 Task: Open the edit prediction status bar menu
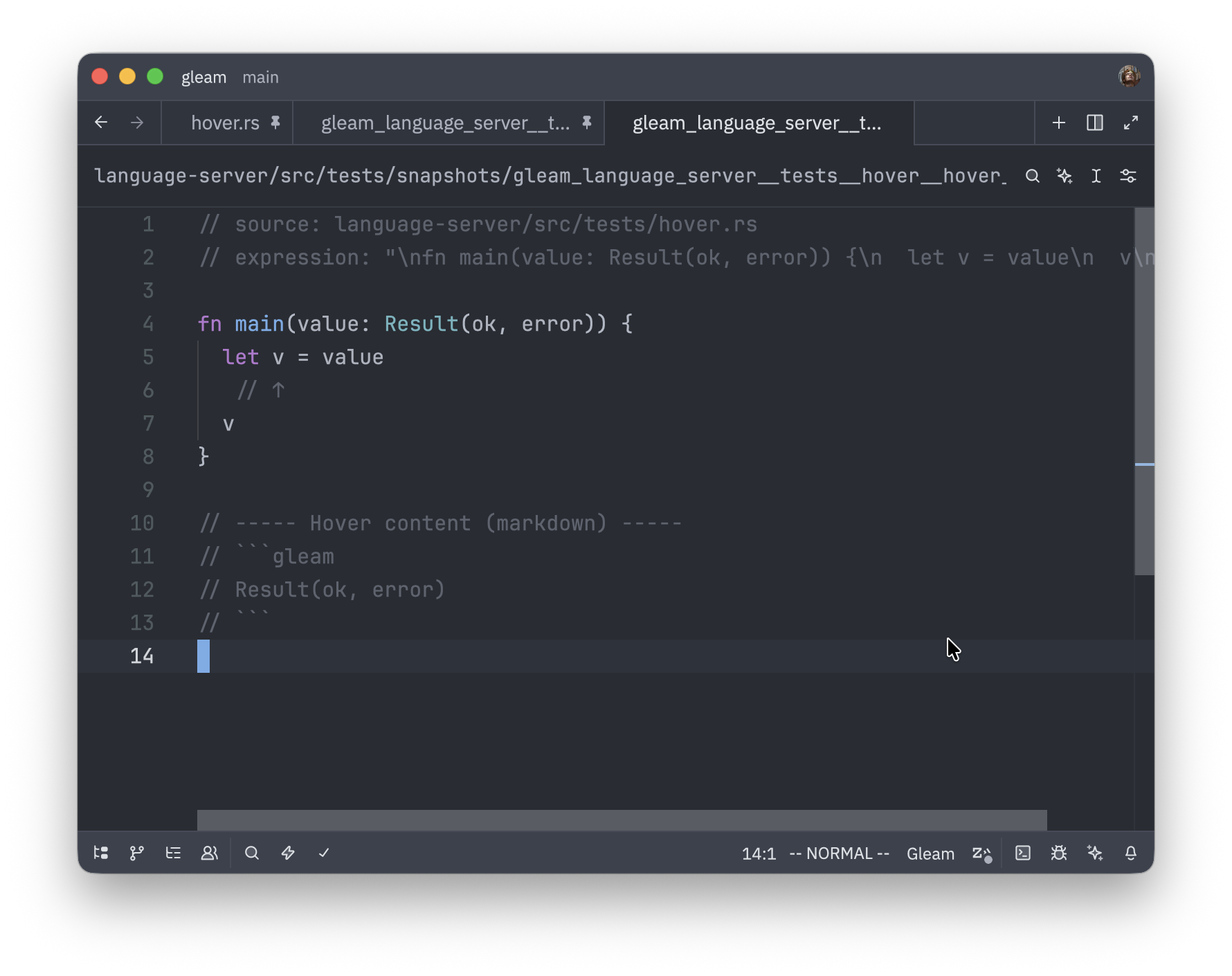[x=981, y=853]
